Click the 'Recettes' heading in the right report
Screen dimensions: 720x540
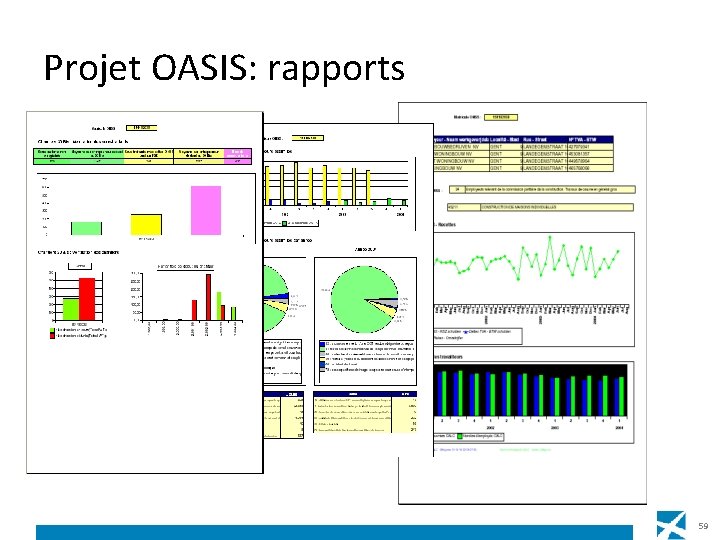[446, 225]
